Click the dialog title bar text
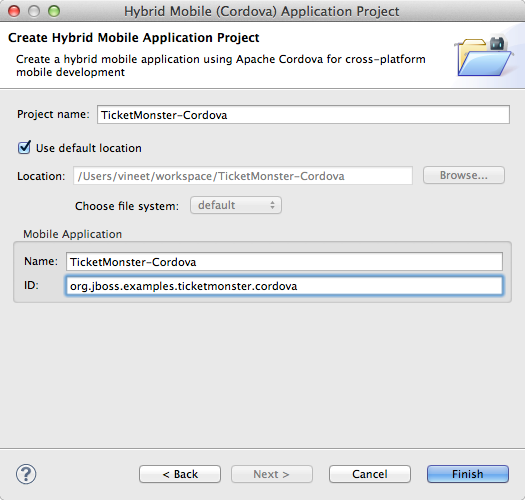 261,11
